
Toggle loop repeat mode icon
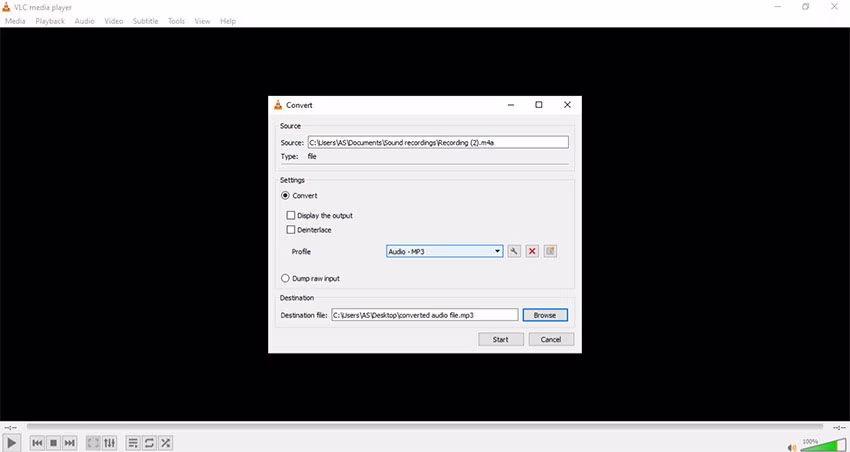tap(149, 443)
